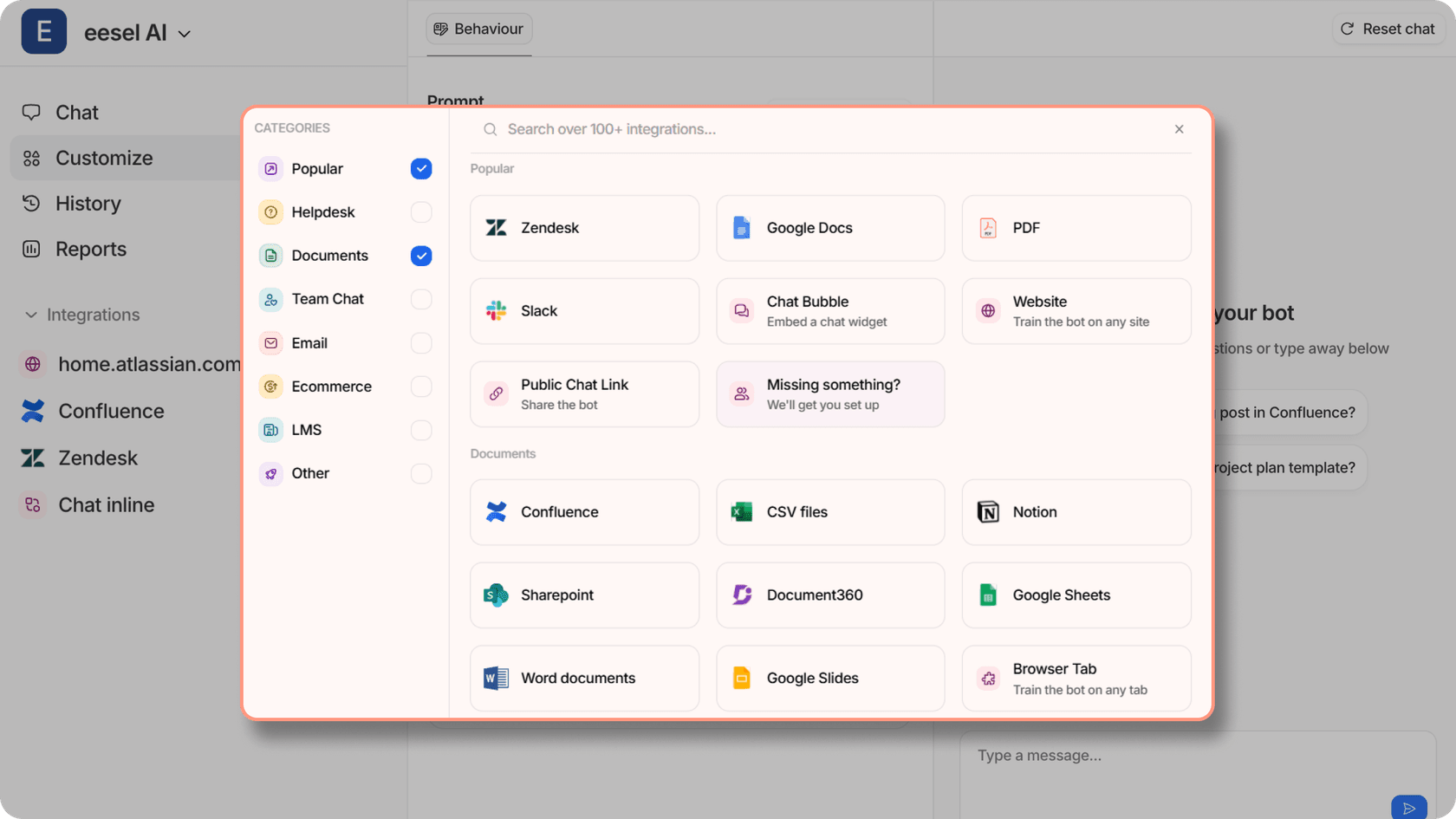
Task: Uncheck the Documents category checkbox
Action: point(421,256)
